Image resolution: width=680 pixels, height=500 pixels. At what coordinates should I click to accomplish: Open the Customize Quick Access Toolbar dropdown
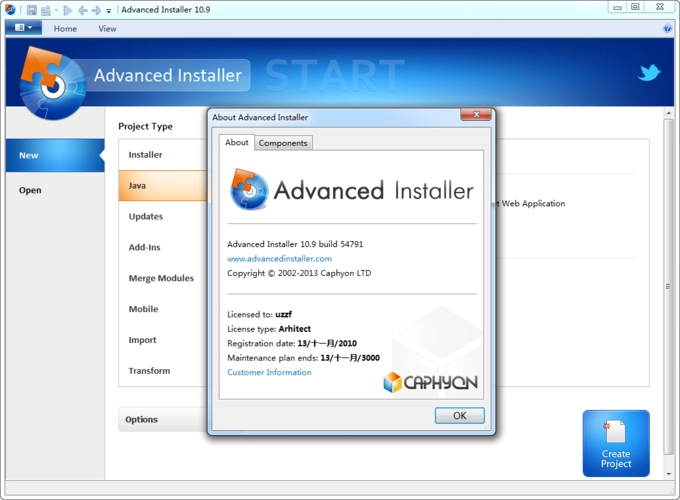[108, 10]
